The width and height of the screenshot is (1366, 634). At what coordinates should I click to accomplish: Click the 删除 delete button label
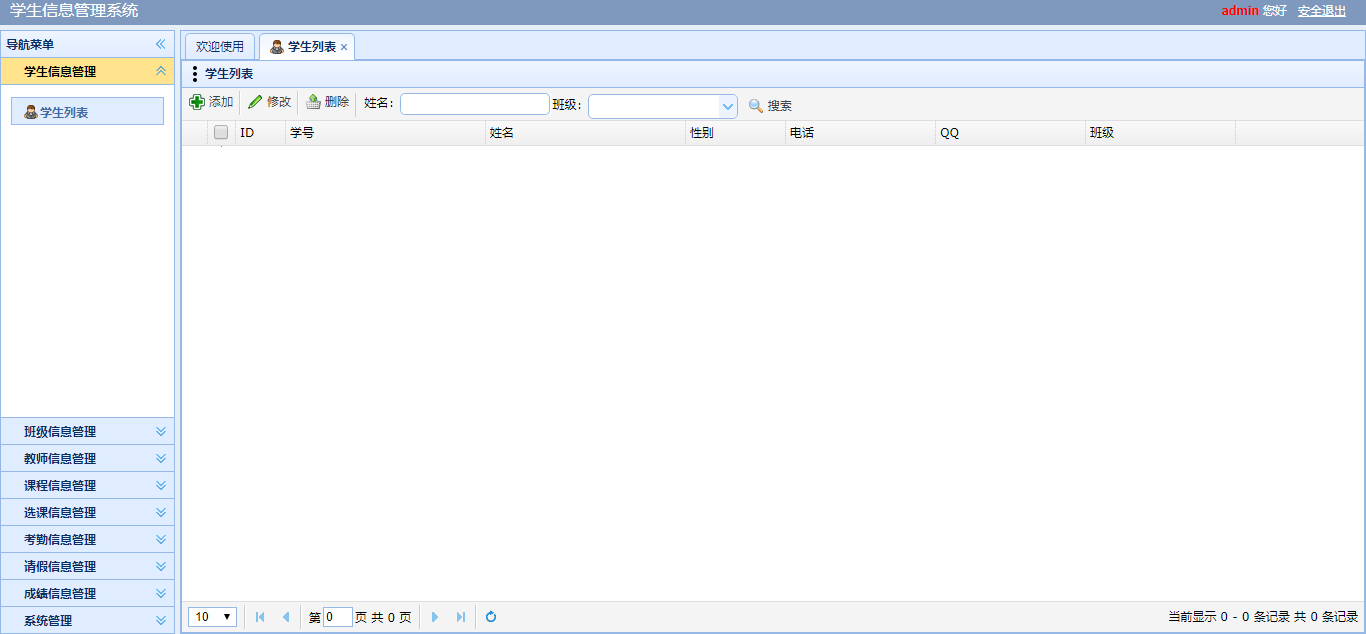click(x=337, y=102)
